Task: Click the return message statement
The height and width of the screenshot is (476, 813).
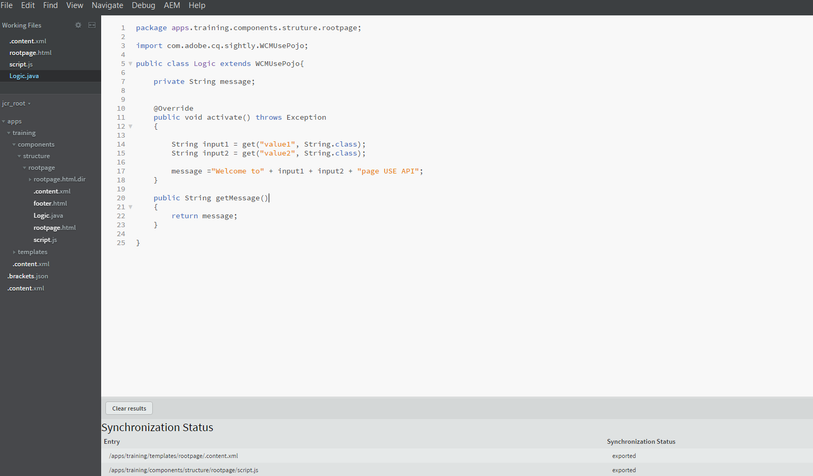Action: pyautogui.click(x=204, y=216)
